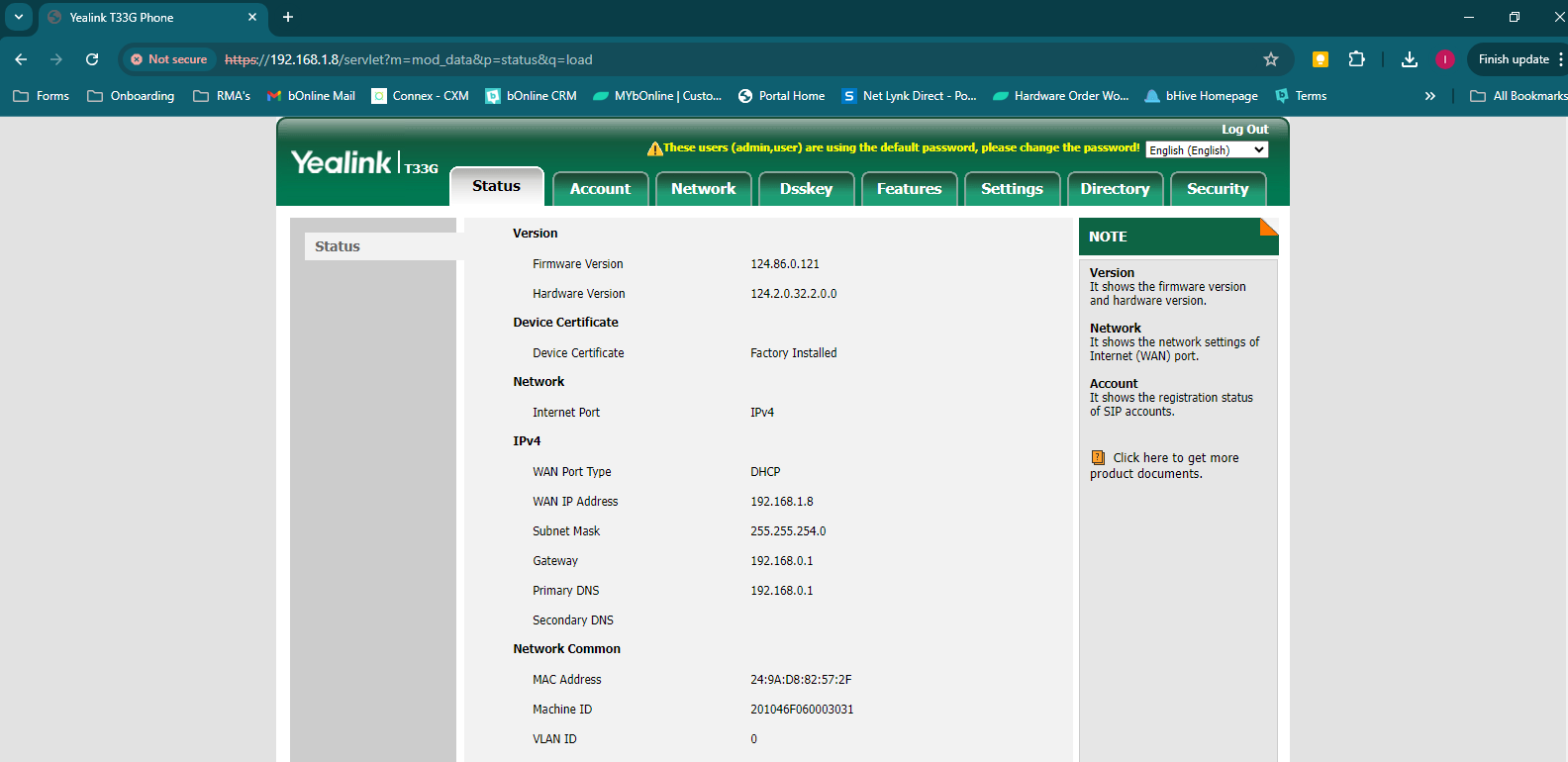The width and height of the screenshot is (1568, 762).
Task: Switch to the Security tab
Action: [1218, 189]
